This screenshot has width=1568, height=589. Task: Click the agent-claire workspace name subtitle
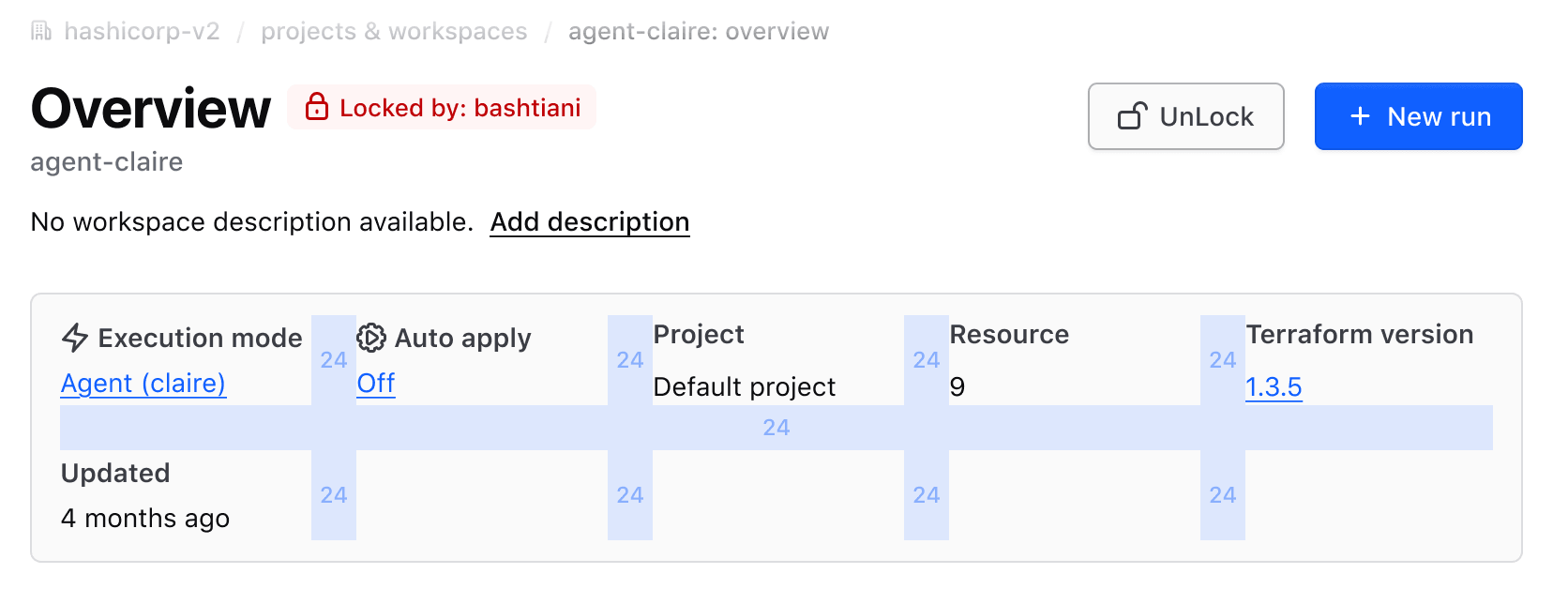coord(107,162)
